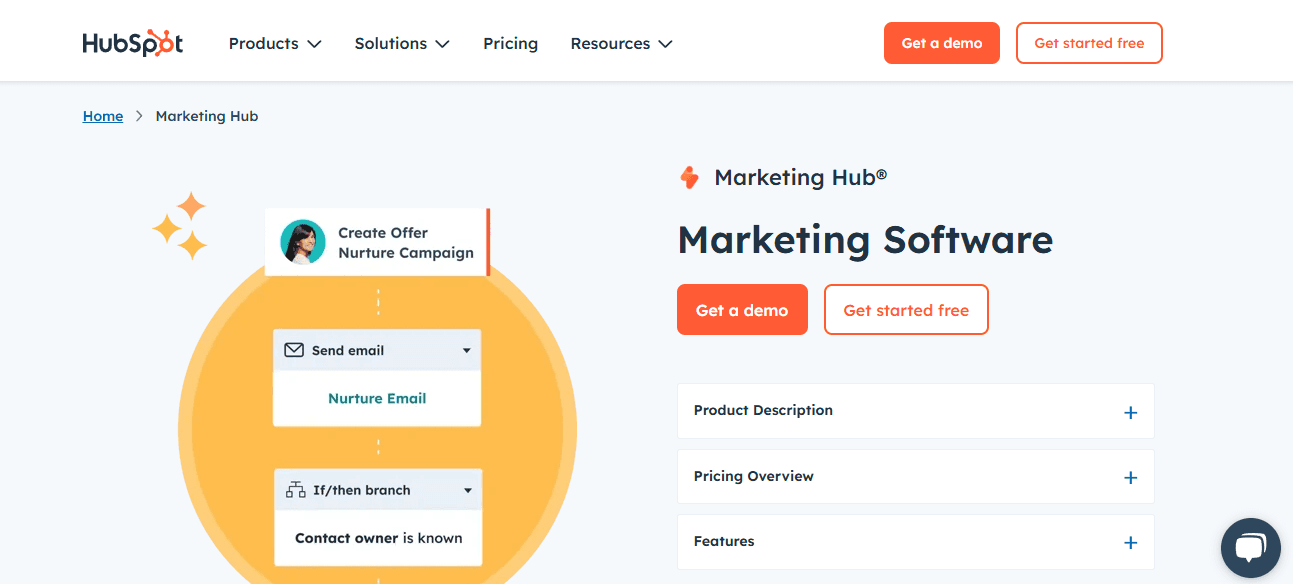Click the branch icon on If/then card
This screenshot has width=1293, height=584.
point(295,489)
